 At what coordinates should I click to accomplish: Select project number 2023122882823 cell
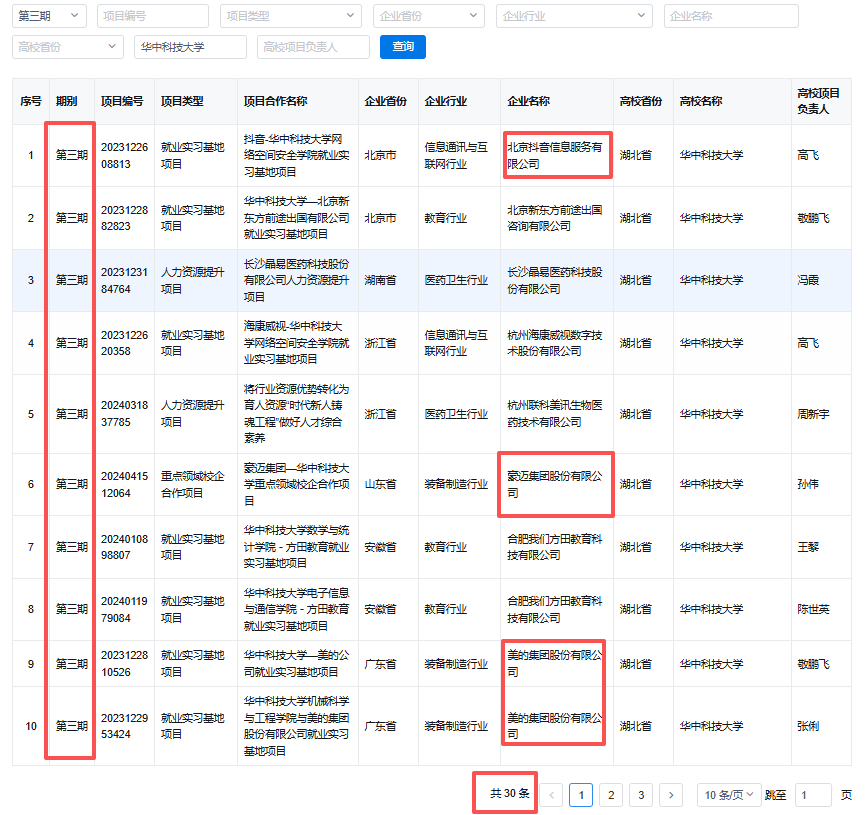pyautogui.click(x=125, y=218)
